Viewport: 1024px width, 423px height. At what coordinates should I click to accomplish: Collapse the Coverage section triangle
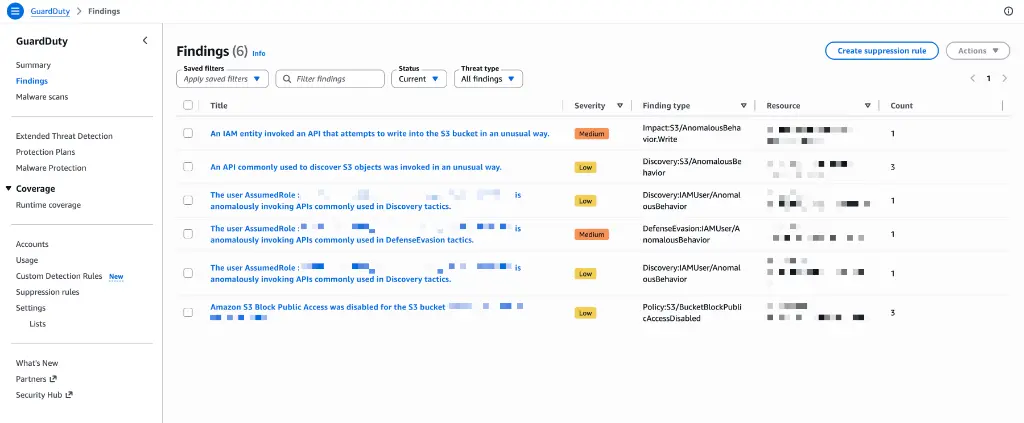tap(9, 189)
